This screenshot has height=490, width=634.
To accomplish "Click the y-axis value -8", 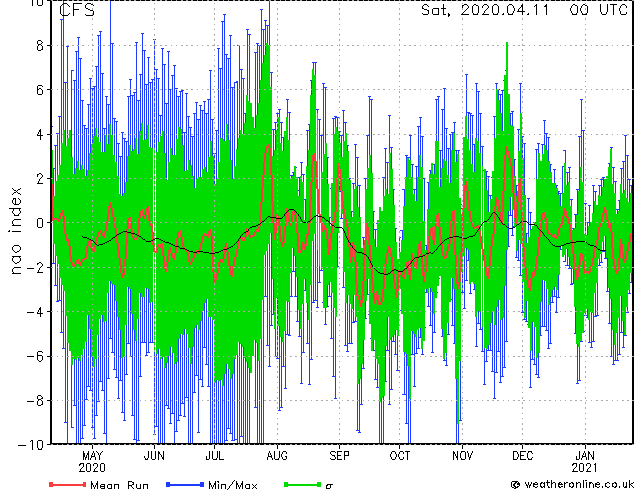I will click(35, 401).
